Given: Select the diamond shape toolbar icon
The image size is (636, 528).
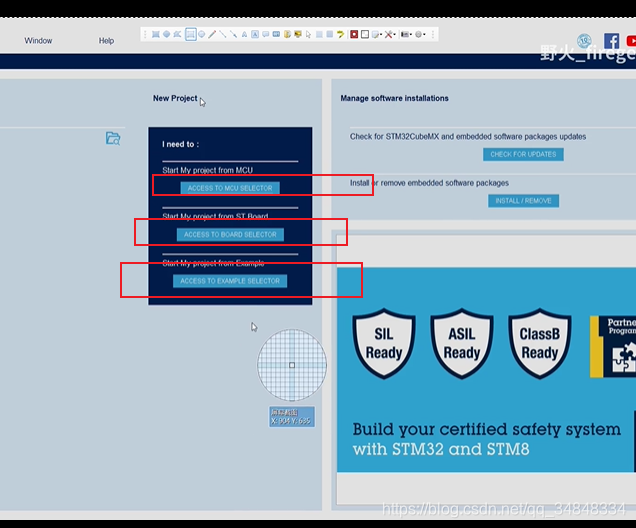Looking at the screenshot, I should click(166, 34).
